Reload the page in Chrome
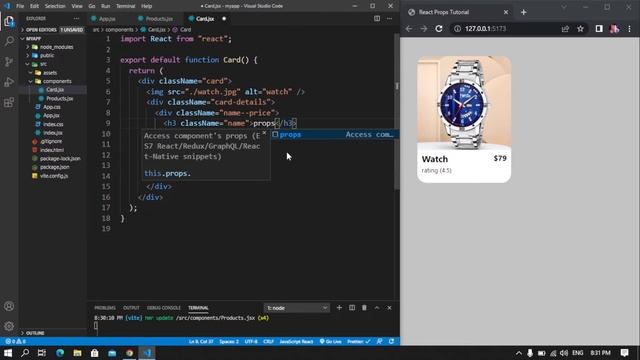Screen dimensions: 640x360 [x=439, y=29]
